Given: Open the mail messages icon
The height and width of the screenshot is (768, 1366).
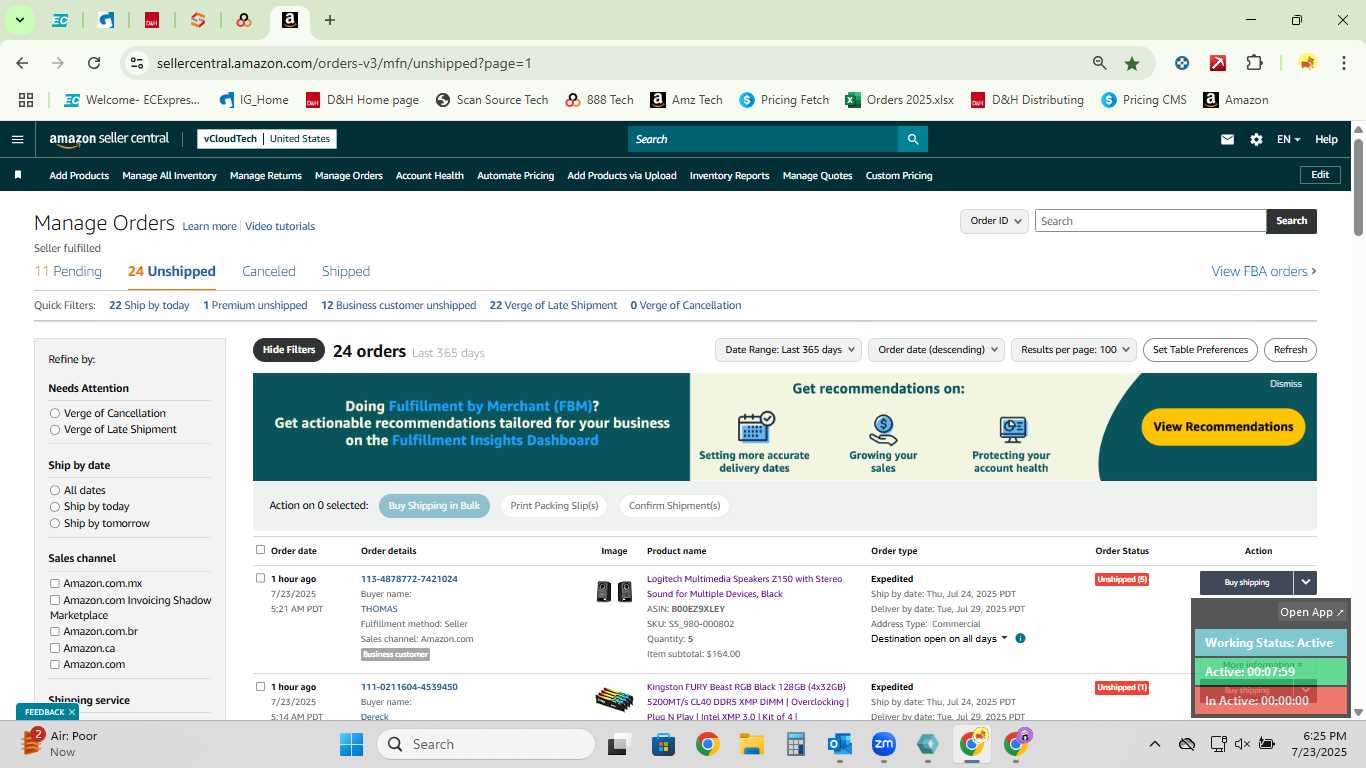Looking at the screenshot, I should (x=1227, y=139).
